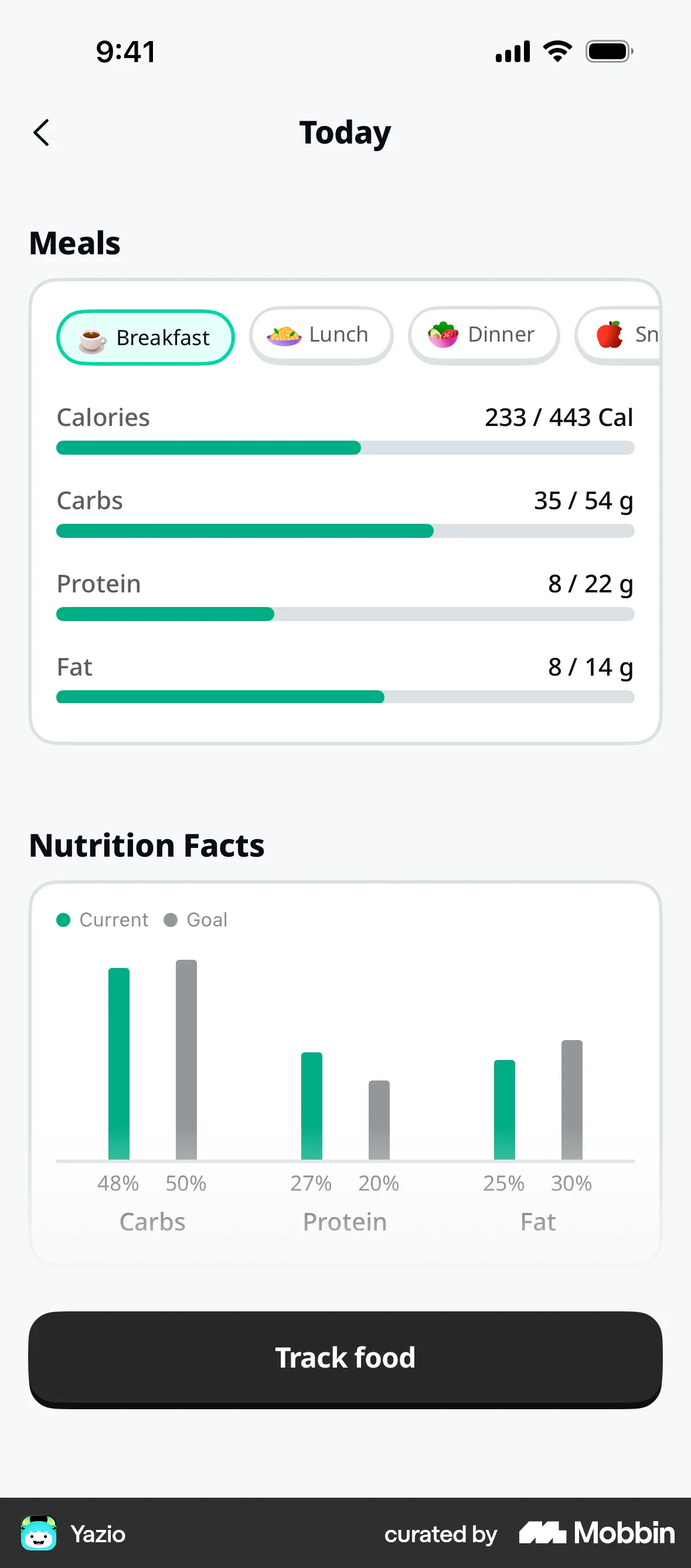The width and height of the screenshot is (691, 1568).
Task: Open the Mobbin link
Action: pyautogui.click(x=597, y=1533)
